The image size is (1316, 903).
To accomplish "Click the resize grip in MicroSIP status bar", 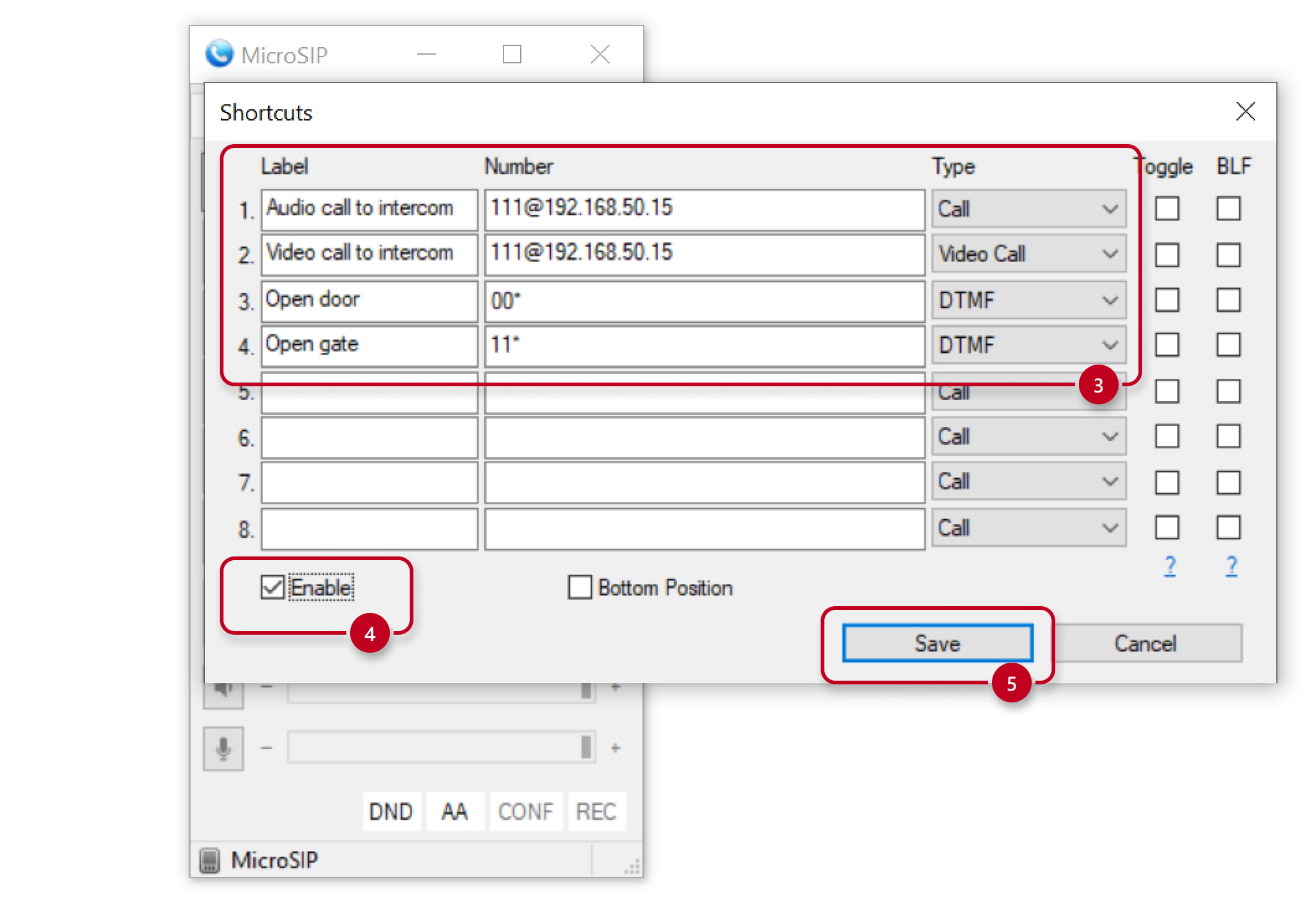I will click(x=632, y=867).
